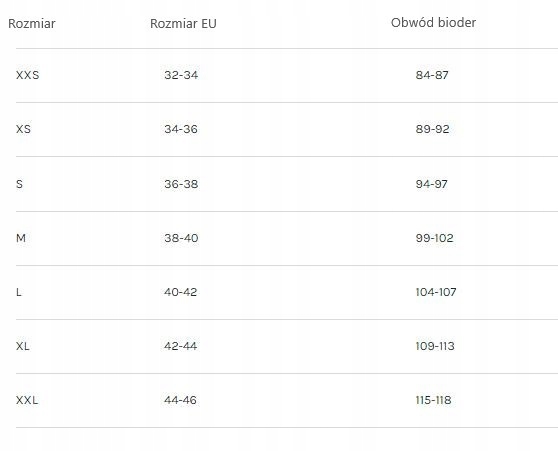This screenshot has width=558, height=451.
Task: Select the XL size row label
Action: (23, 346)
